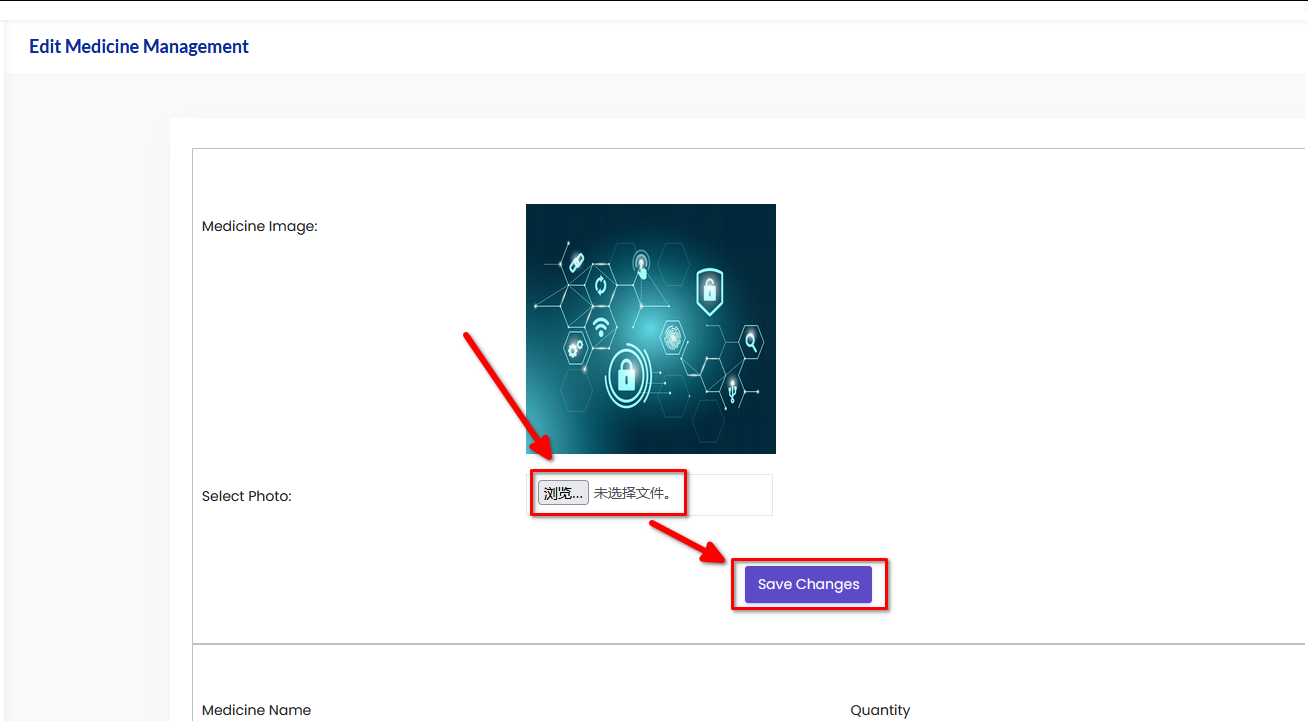Image resolution: width=1308 pixels, height=721 pixels.
Task: Click the Quantity field label
Action: (x=880, y=710)
